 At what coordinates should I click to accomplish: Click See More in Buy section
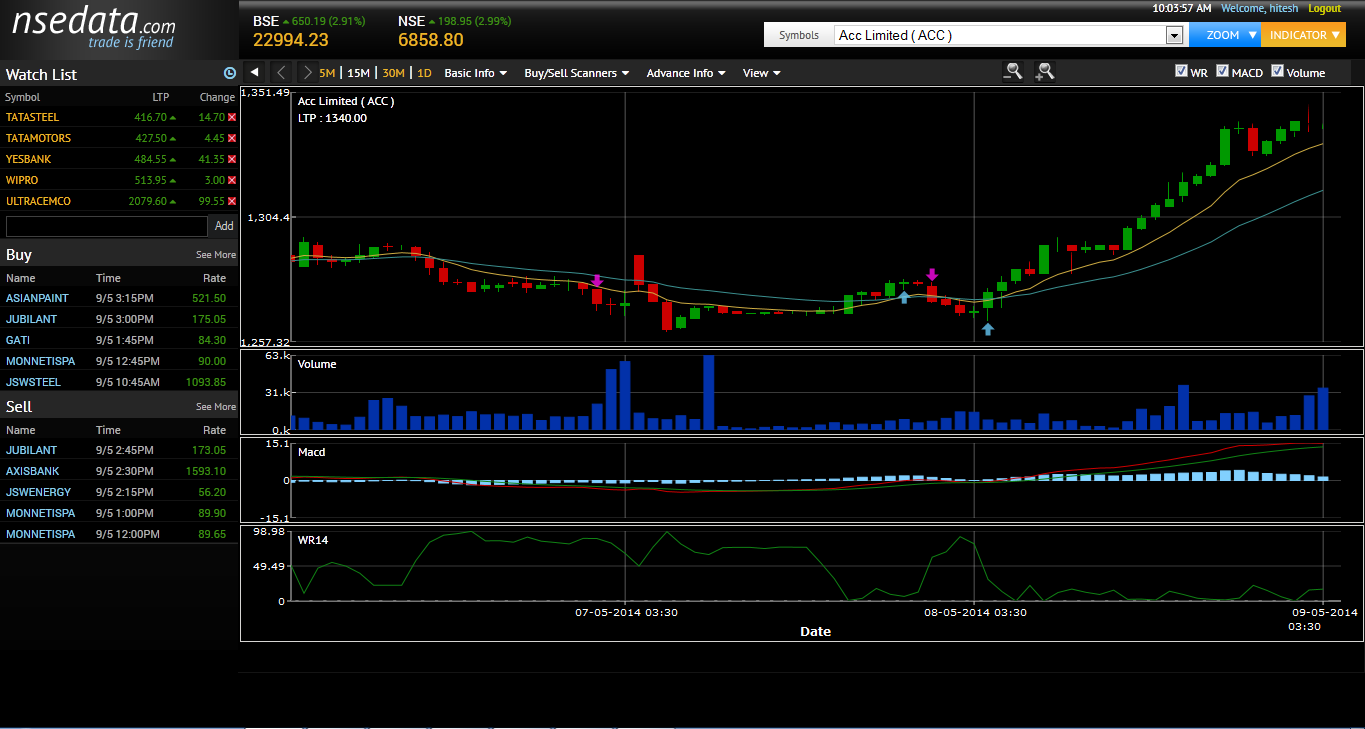216,255
